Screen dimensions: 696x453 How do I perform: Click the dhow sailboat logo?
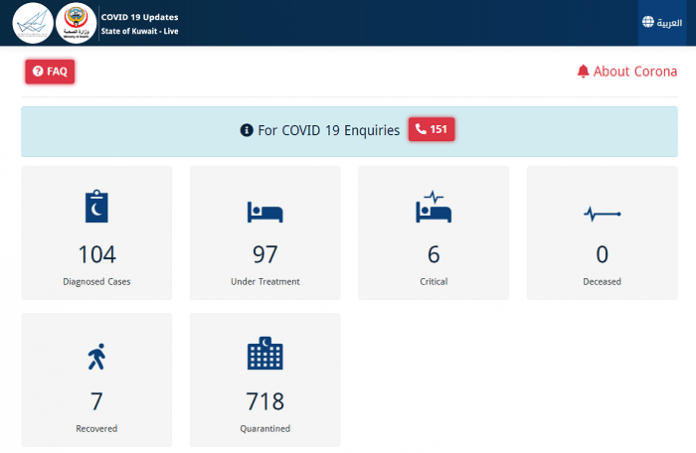(33, 23)
